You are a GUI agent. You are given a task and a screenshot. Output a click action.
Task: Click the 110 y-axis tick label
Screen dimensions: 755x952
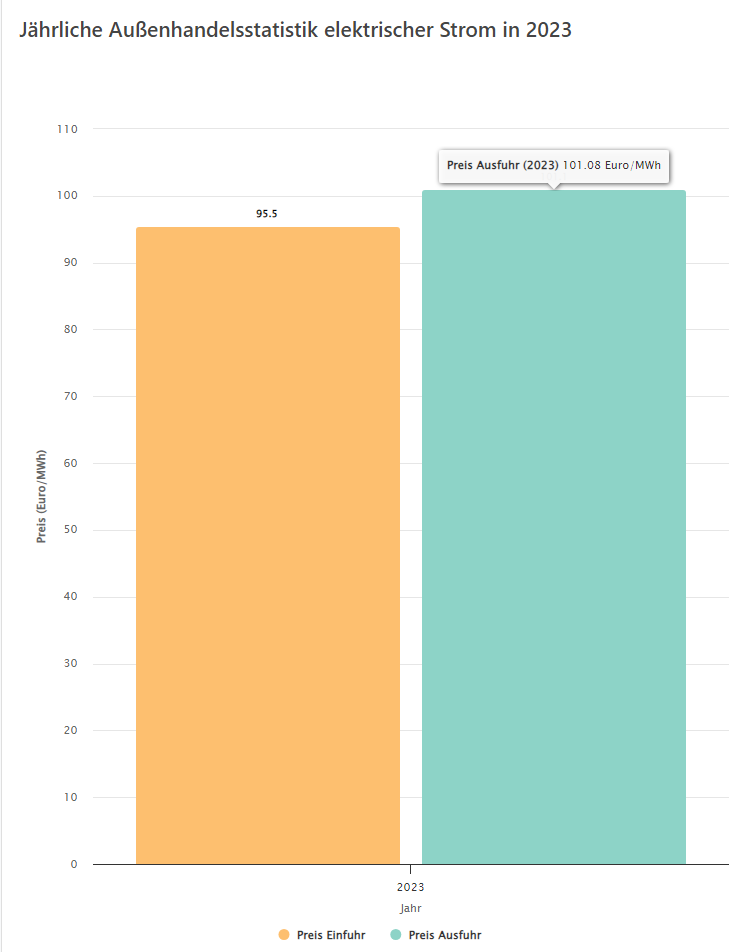(68, 129)
